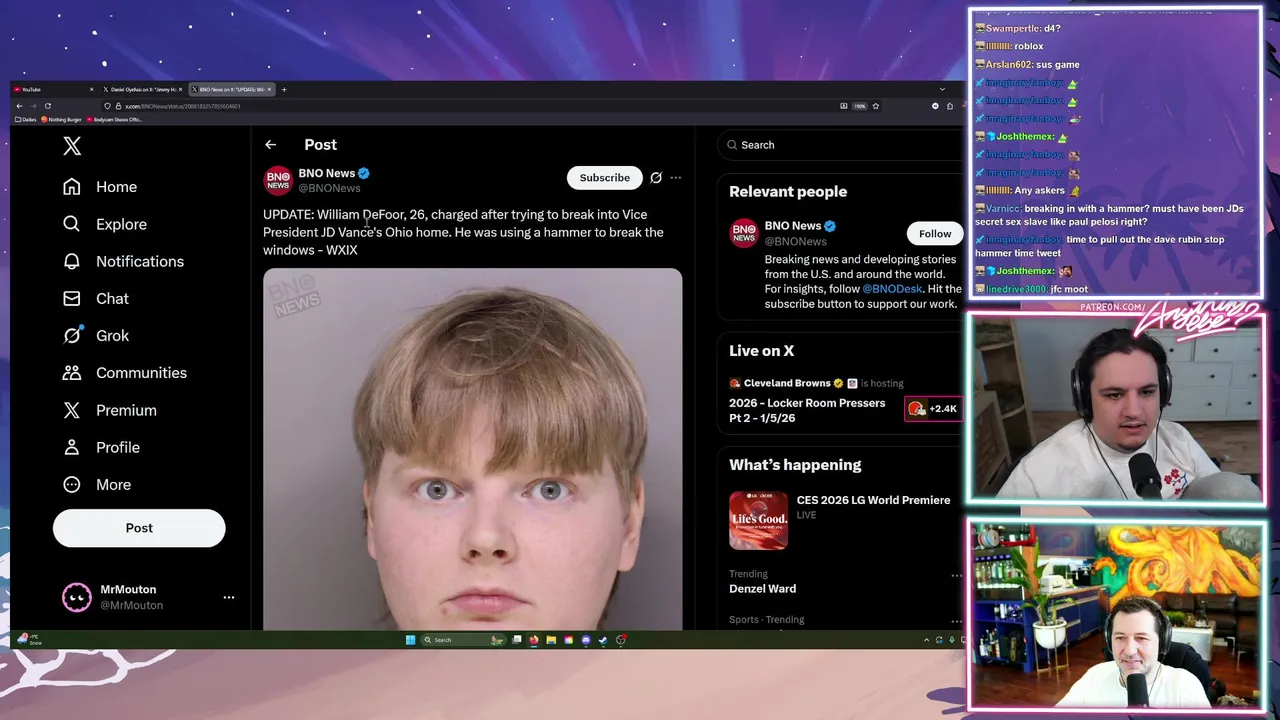Switch to the YouTube browser tab
The width and height of the screenshot is (1280, 720).
click(52, 89)
